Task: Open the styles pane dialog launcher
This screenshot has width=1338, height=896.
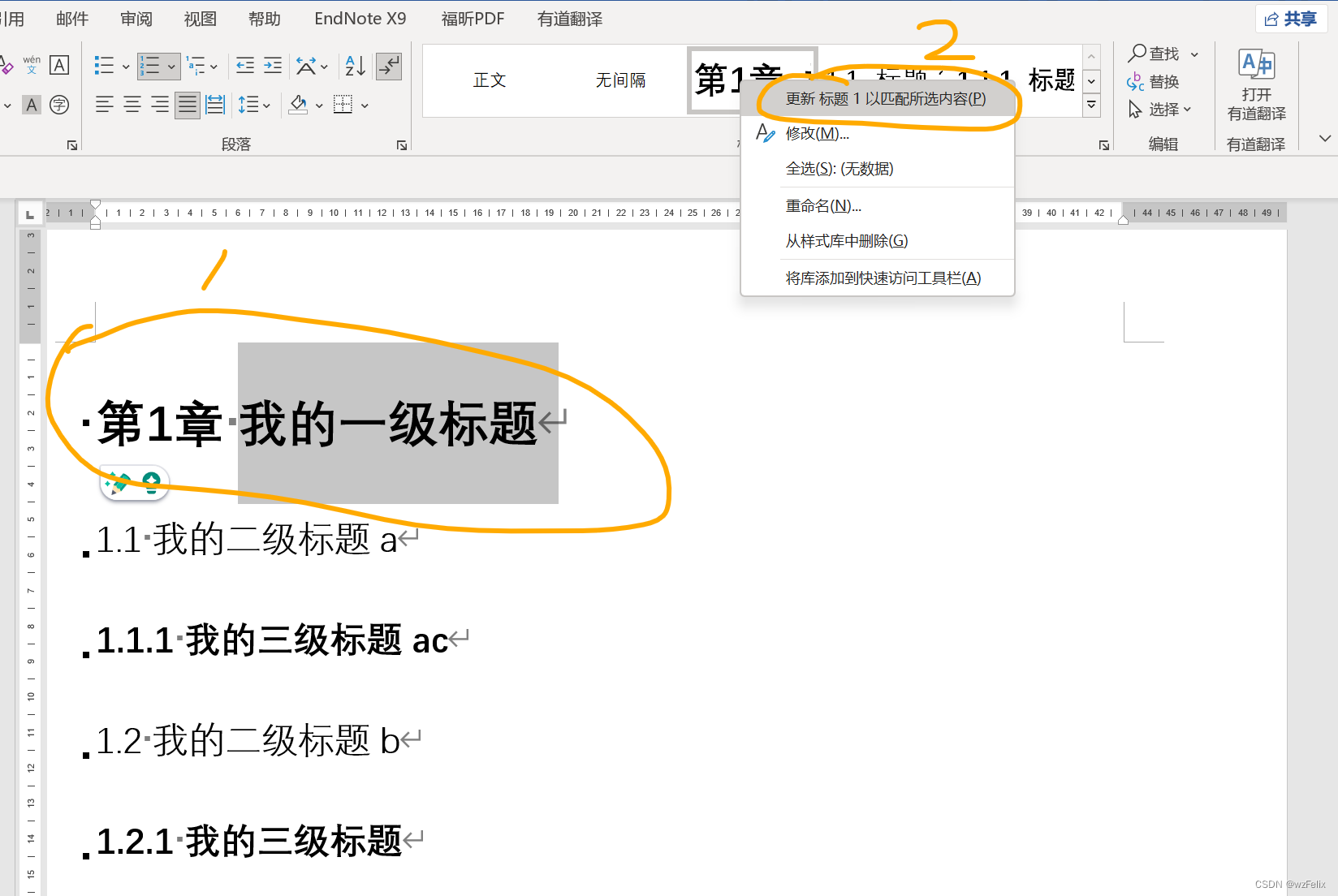Action: point(1104,145)
